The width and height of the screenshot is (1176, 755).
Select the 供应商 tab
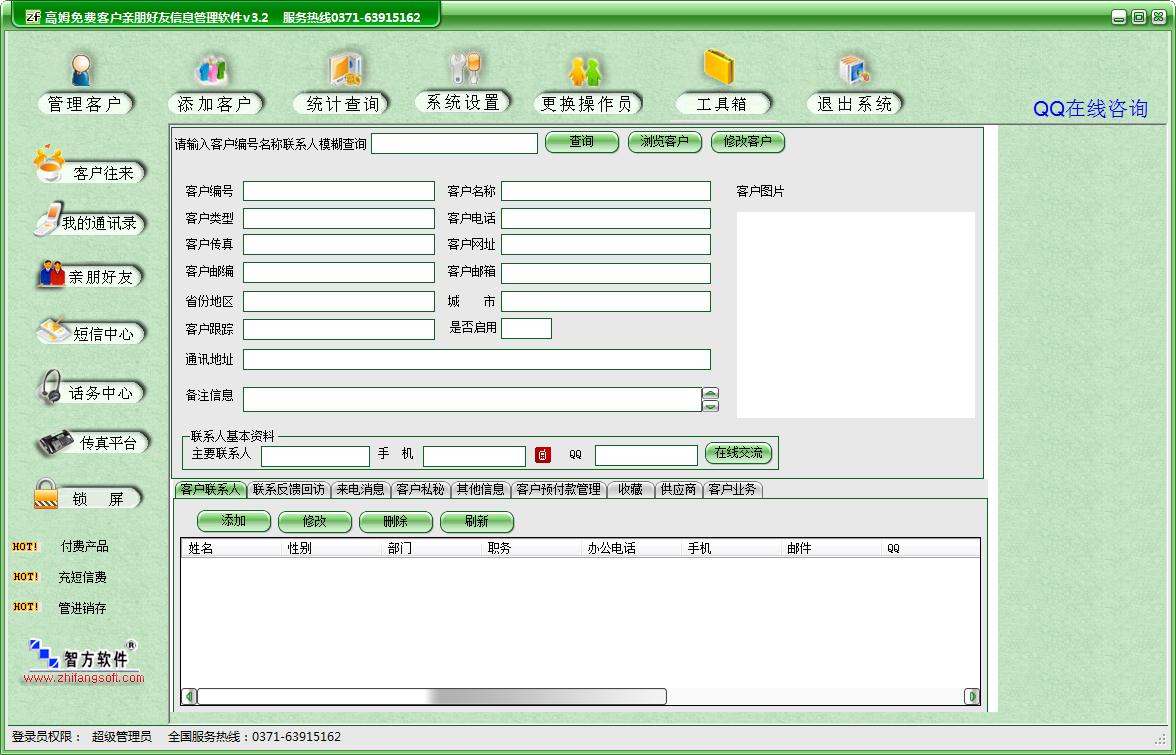[x=678, y=489]
